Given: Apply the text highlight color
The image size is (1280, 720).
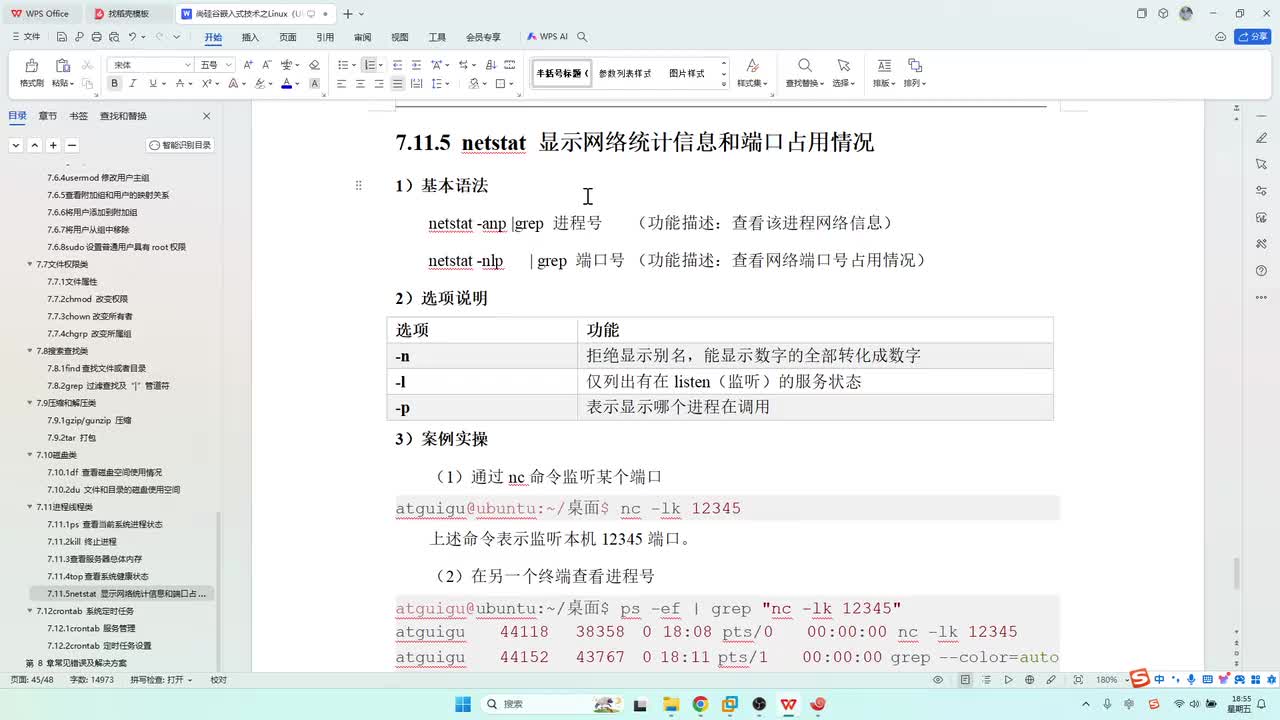Looking at the screenshot, I should pos(262,84).
